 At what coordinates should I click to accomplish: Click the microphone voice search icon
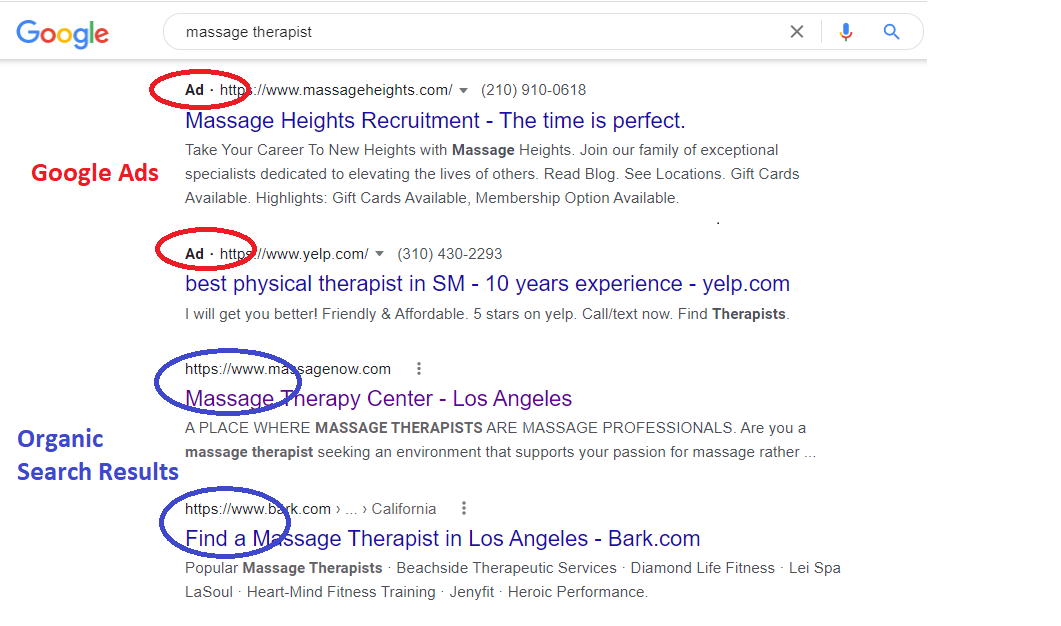click(845, 31)
